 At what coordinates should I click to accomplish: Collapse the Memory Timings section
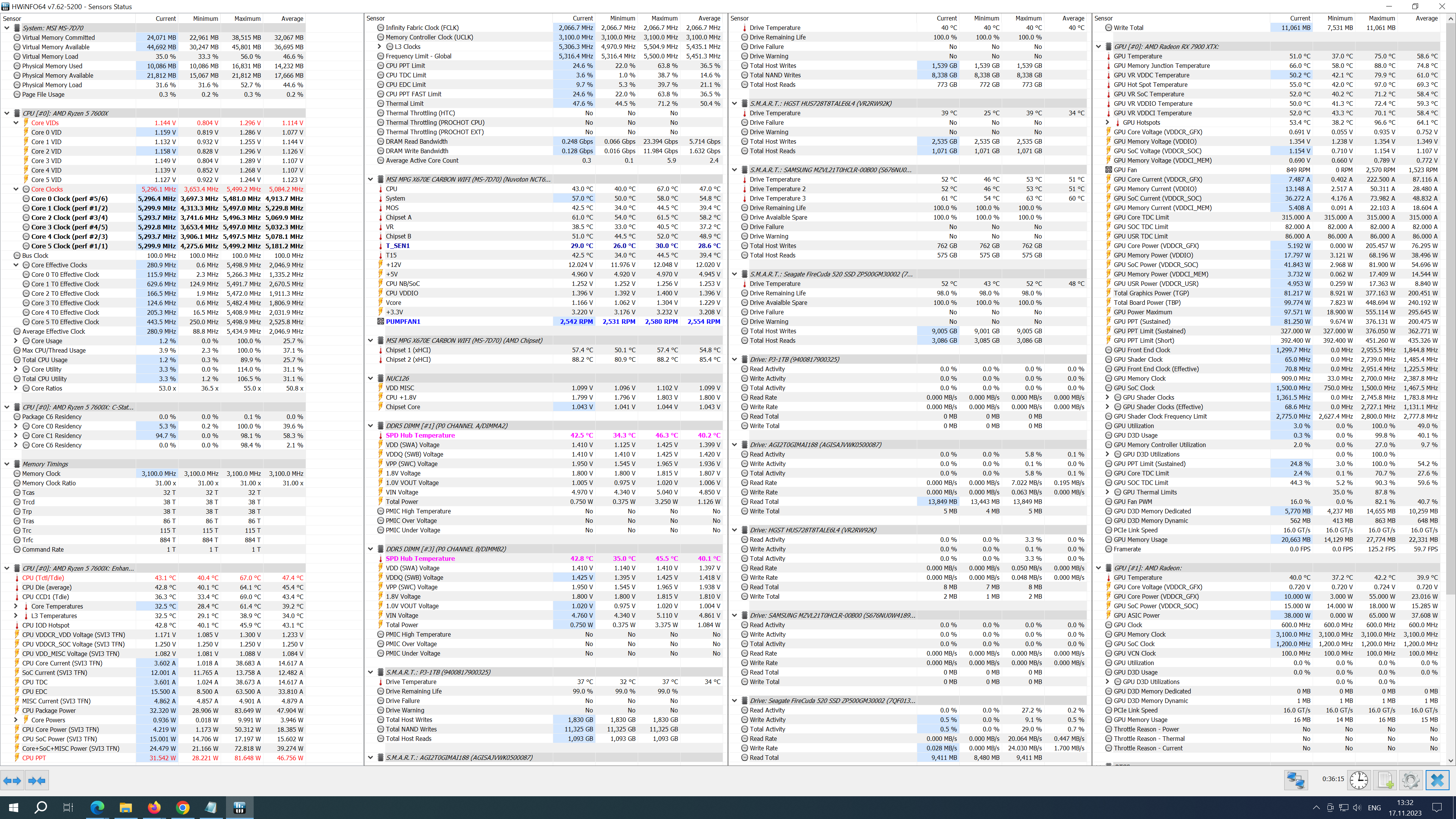7,464
